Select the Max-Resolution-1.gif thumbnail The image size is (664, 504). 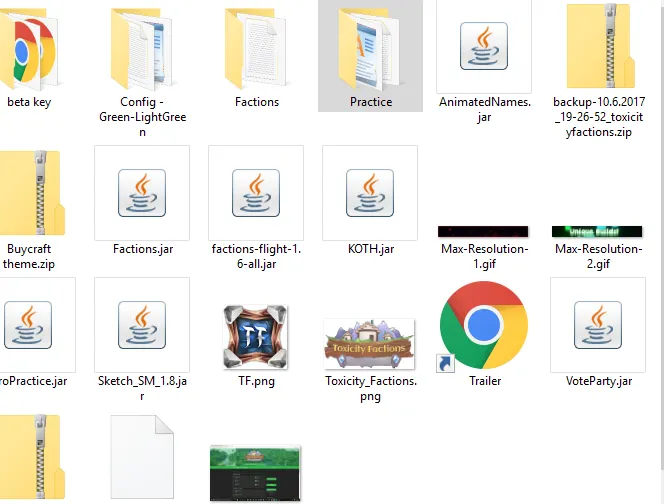coord(483,231)
